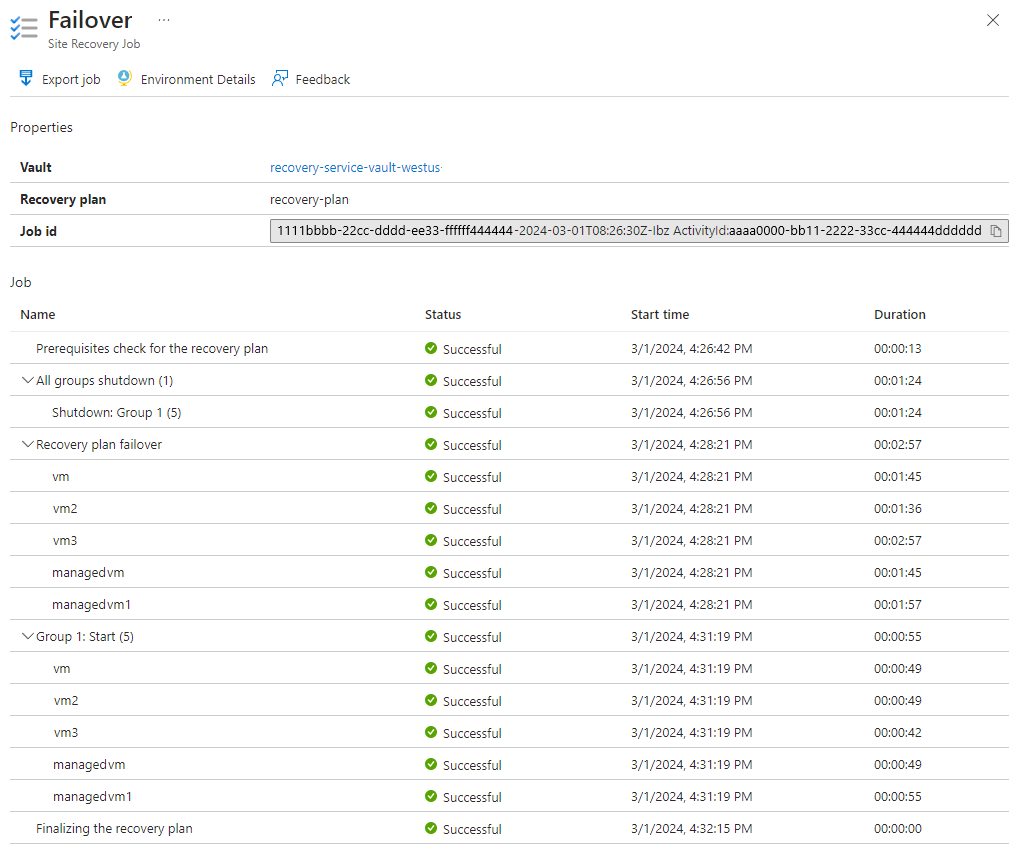1020x854 pixels.
Task: Click the Export job button label
Action: click(x=71, y=79)
